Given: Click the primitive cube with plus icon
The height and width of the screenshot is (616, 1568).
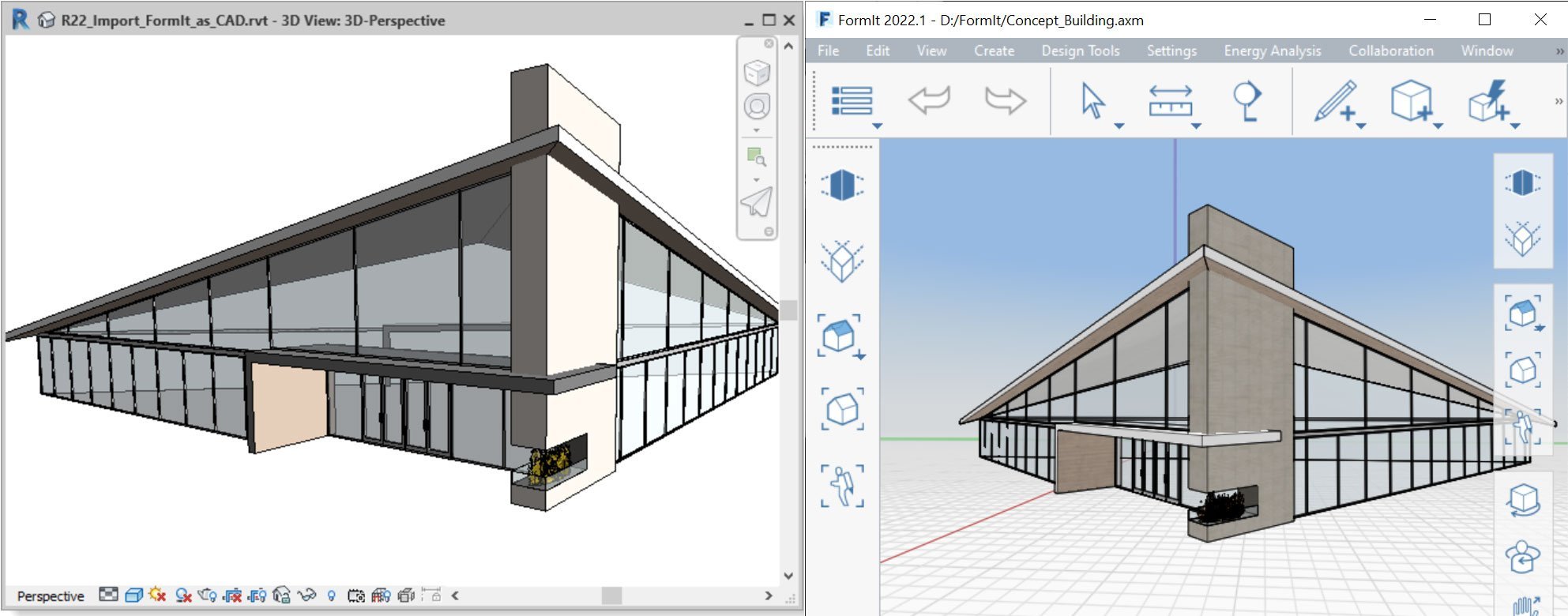Looking at the screenshot, I should 1411,101.
